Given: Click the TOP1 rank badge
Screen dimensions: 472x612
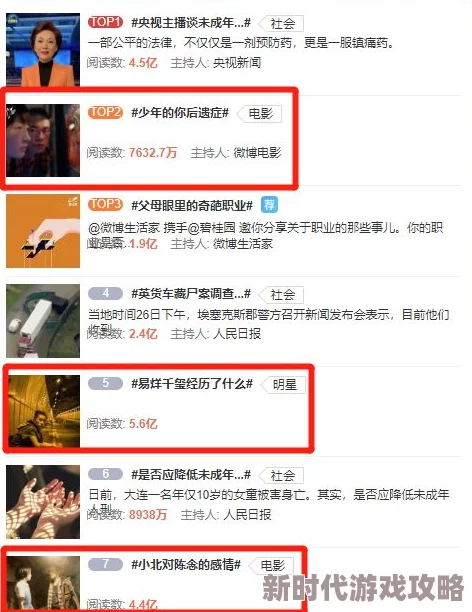Looking at the screenshot, I should (105, 22).
